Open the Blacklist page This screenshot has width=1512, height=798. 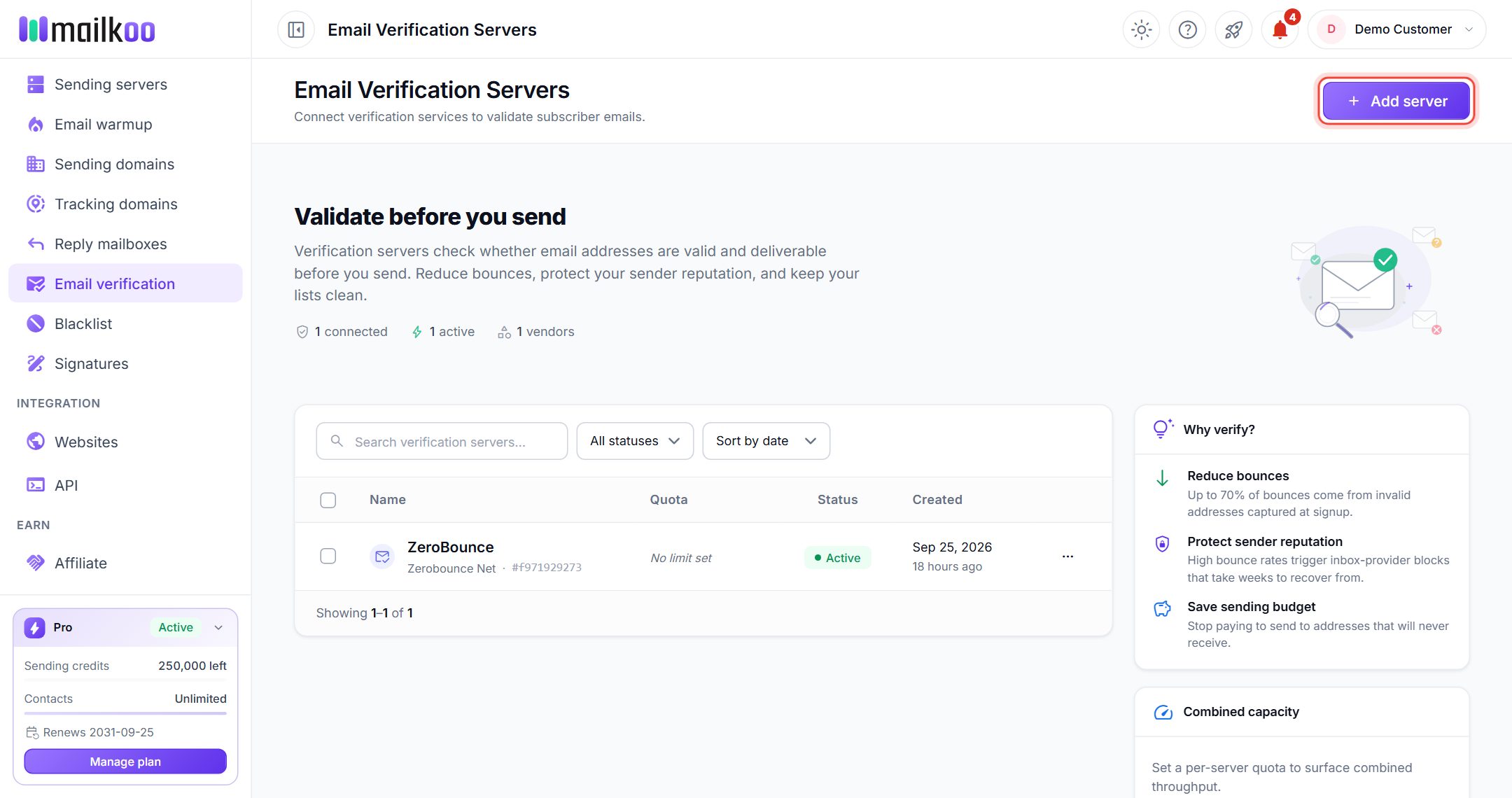[x=125, y=323]
